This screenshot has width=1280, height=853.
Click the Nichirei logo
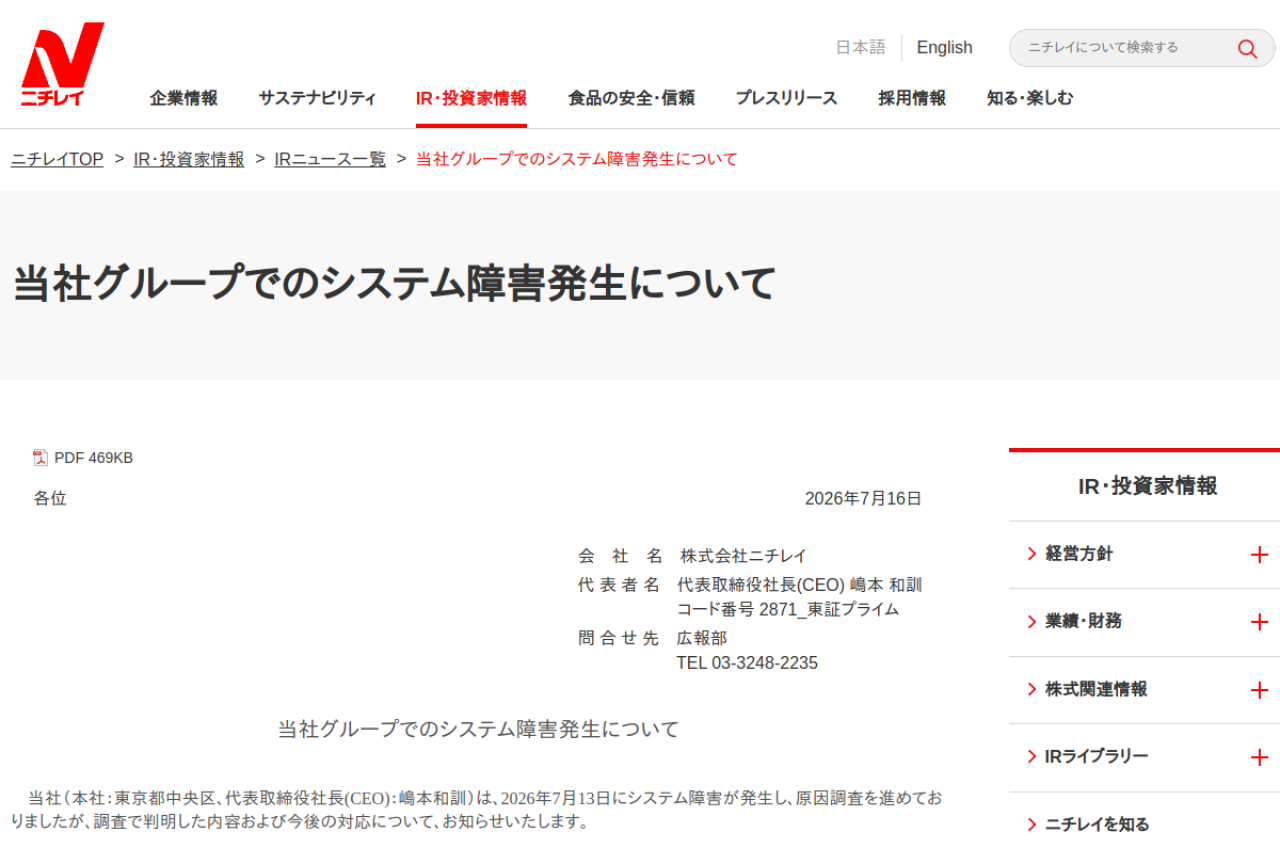click(x=62, y=64)
